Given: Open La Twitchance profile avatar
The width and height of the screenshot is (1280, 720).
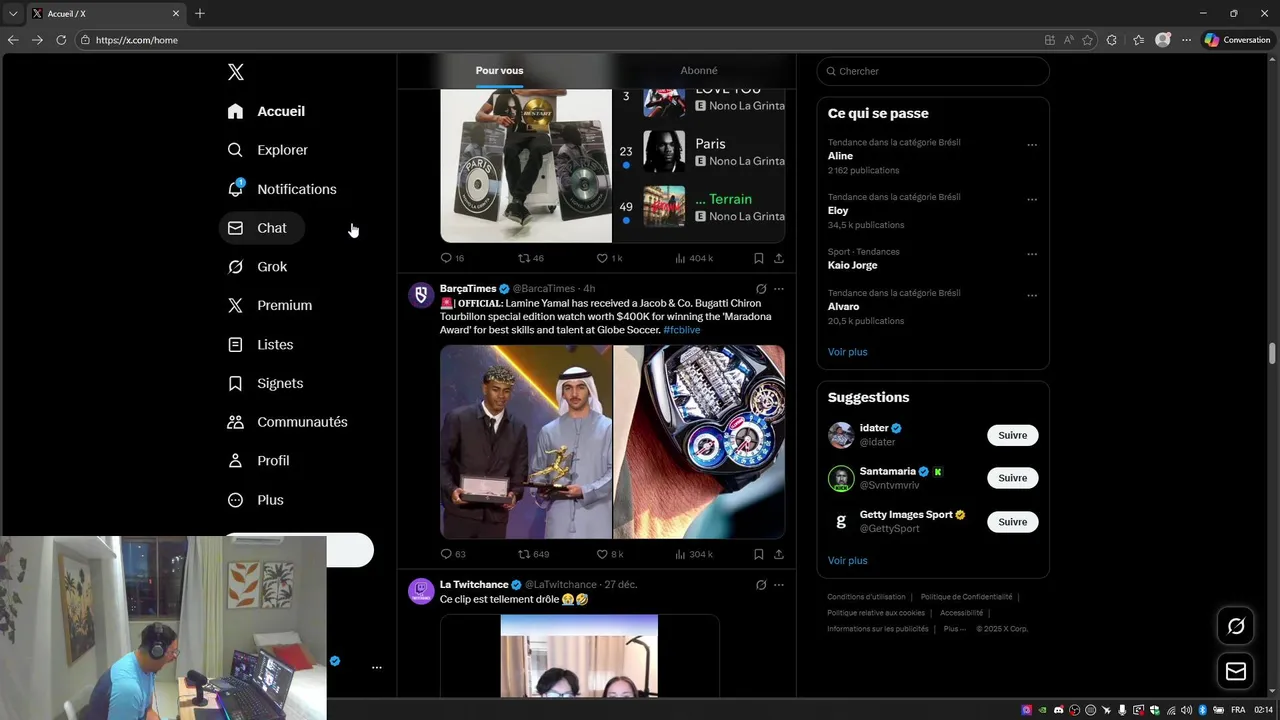Looking at the screenshot, I should (x=421, y=591).
